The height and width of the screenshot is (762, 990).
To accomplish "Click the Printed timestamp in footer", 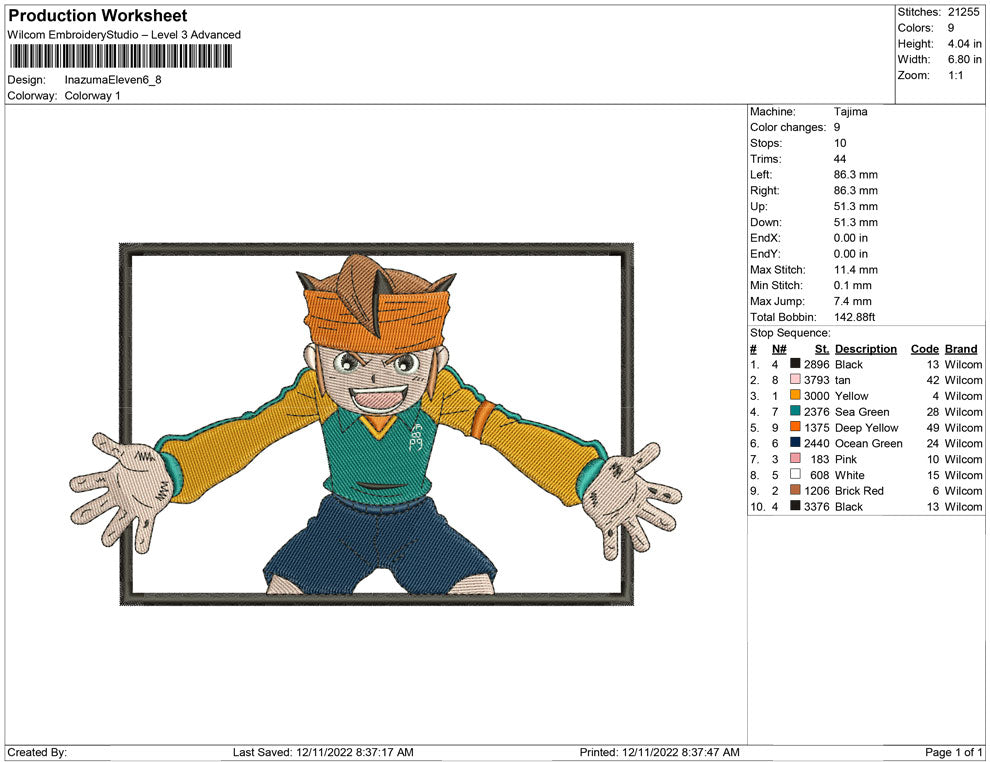I will [659, 752].
